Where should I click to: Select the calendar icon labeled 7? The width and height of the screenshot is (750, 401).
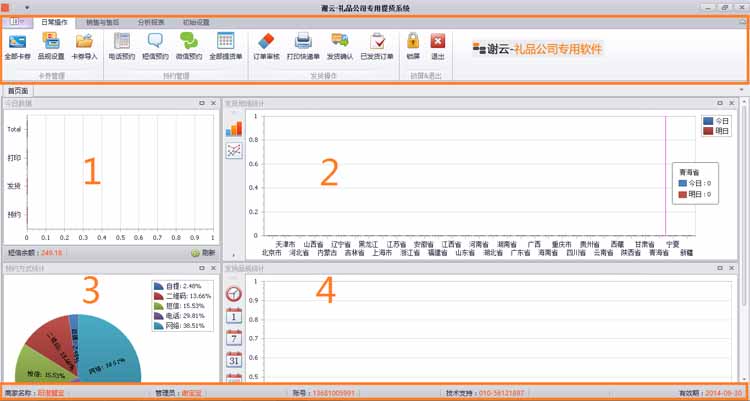(233, 338)
